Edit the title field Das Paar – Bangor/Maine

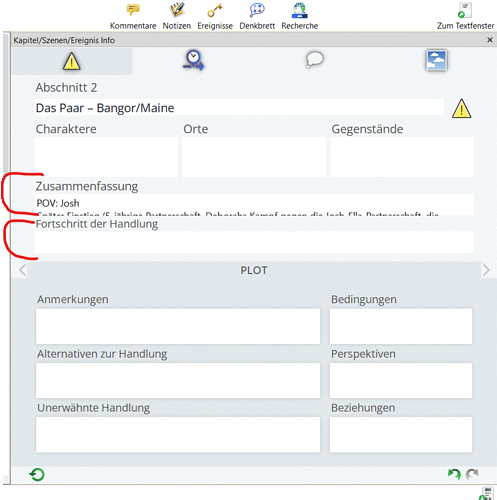(239, 107)
